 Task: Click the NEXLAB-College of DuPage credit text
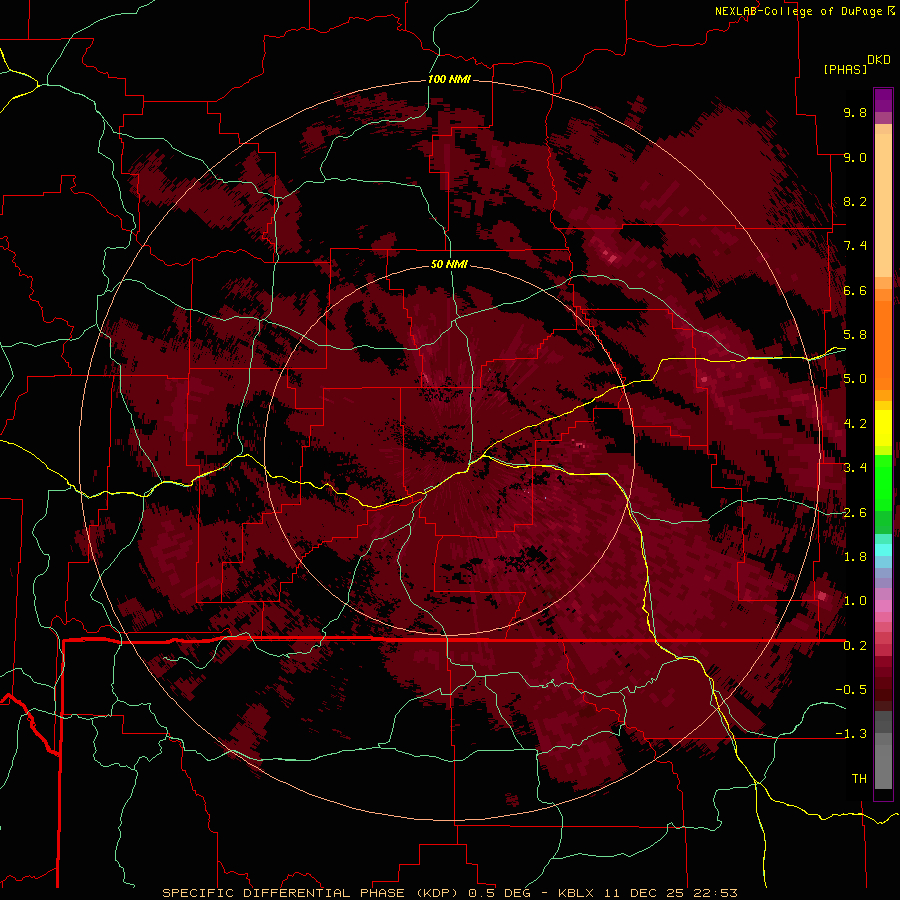(800, 11)
